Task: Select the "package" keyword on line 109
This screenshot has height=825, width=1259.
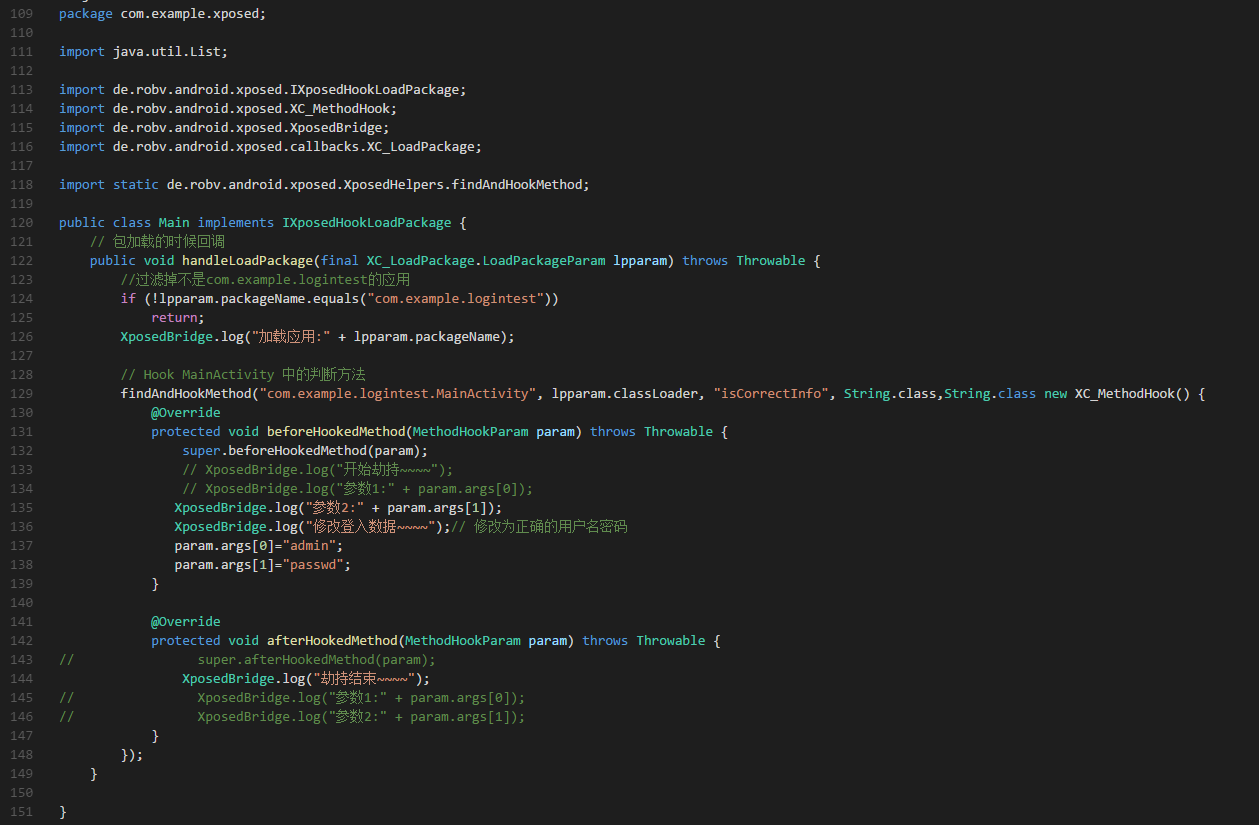Action: tap(86, 14)
